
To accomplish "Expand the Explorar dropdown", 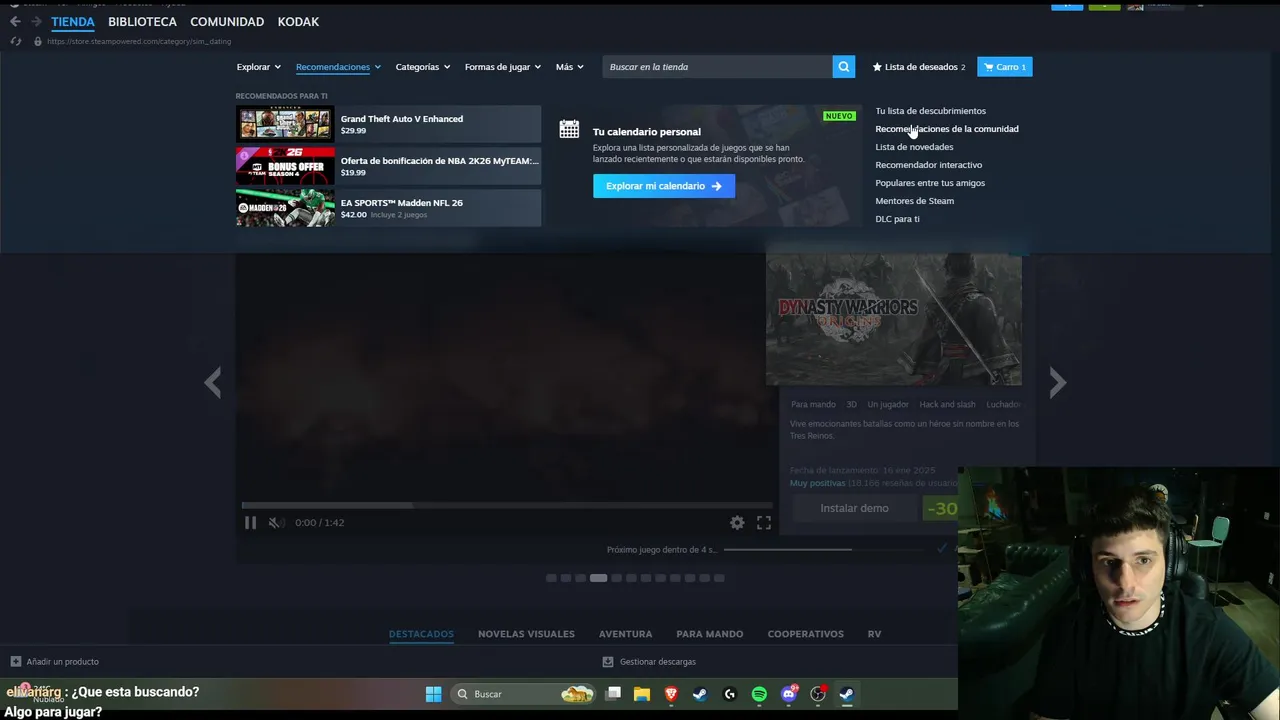I will click(258, 67).
